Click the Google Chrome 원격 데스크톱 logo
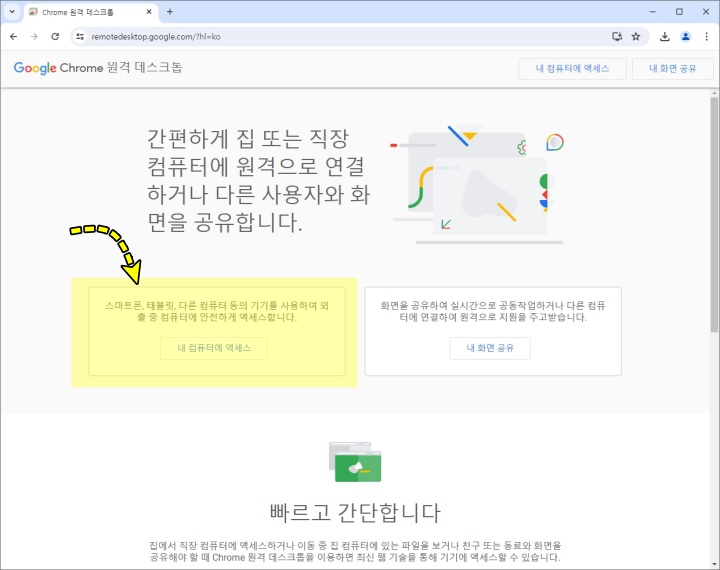 click(x=98, y=68)
